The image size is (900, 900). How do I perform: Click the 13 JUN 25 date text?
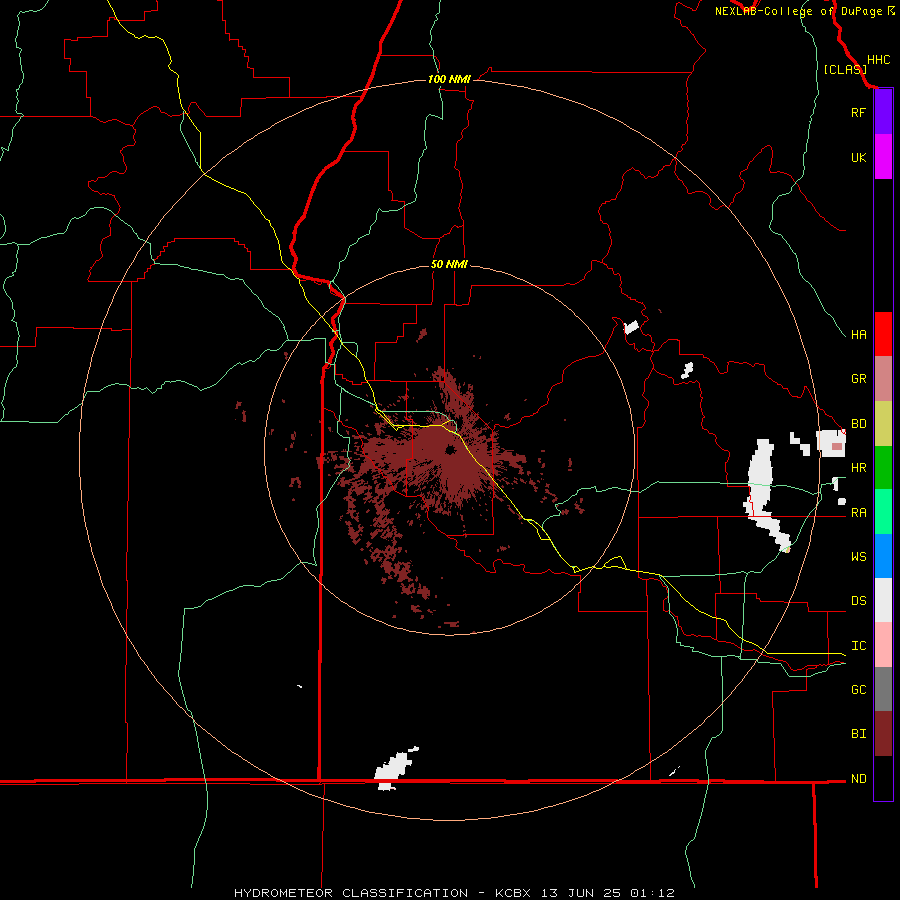583,893
